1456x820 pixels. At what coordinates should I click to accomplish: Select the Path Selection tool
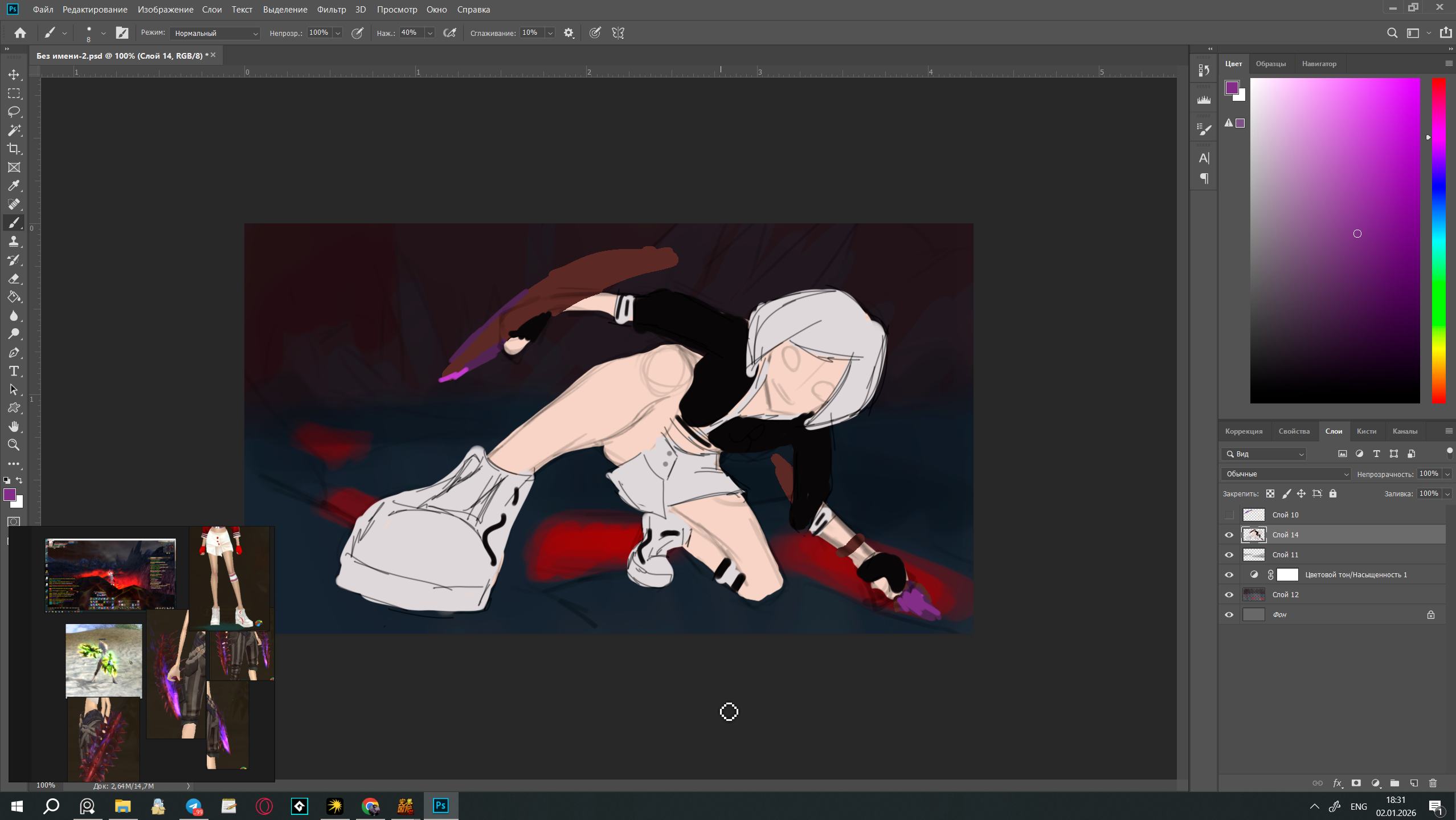tap(14, 390)
